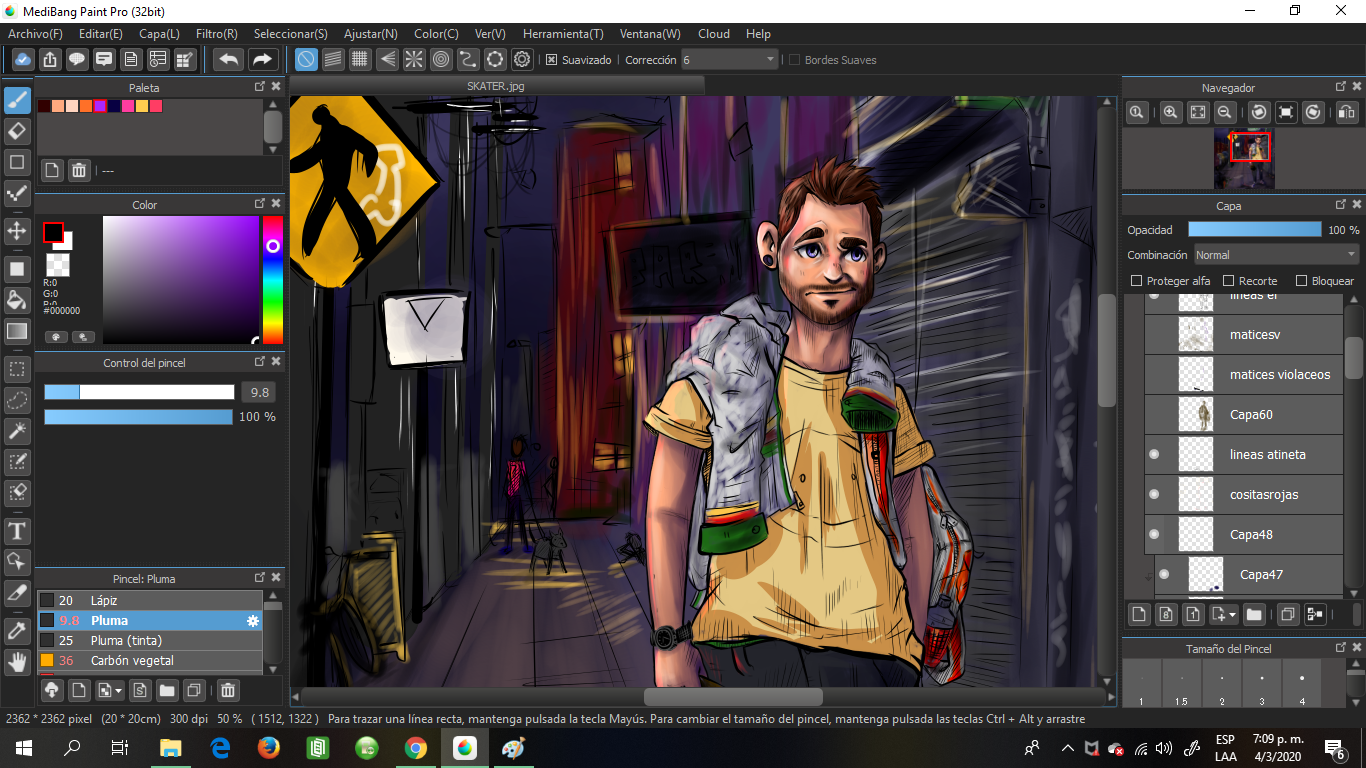Open the Combinación blend mode dropdown
Image resolution: width=1366 pixels, height=768 pixels.
click(x=1276, y=255)
